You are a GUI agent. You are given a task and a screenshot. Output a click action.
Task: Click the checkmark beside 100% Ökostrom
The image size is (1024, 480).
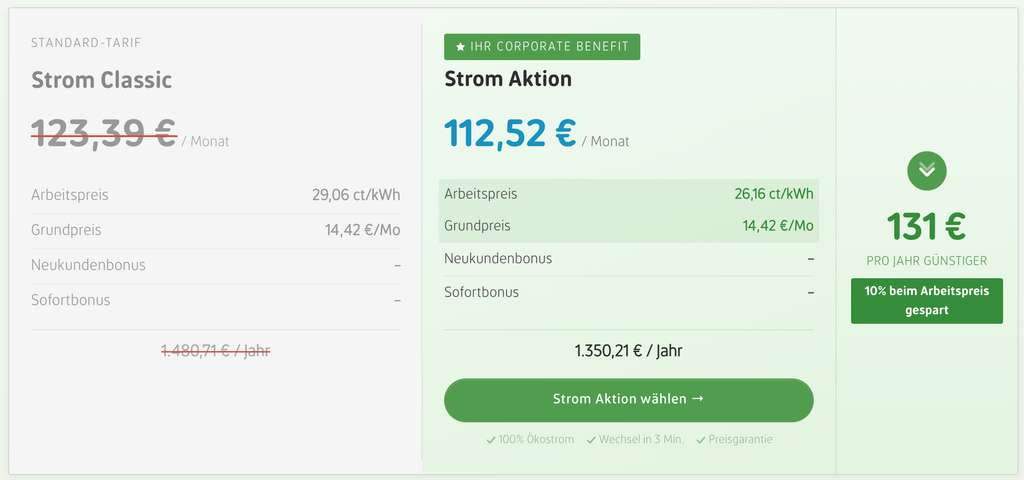(490, 440)
